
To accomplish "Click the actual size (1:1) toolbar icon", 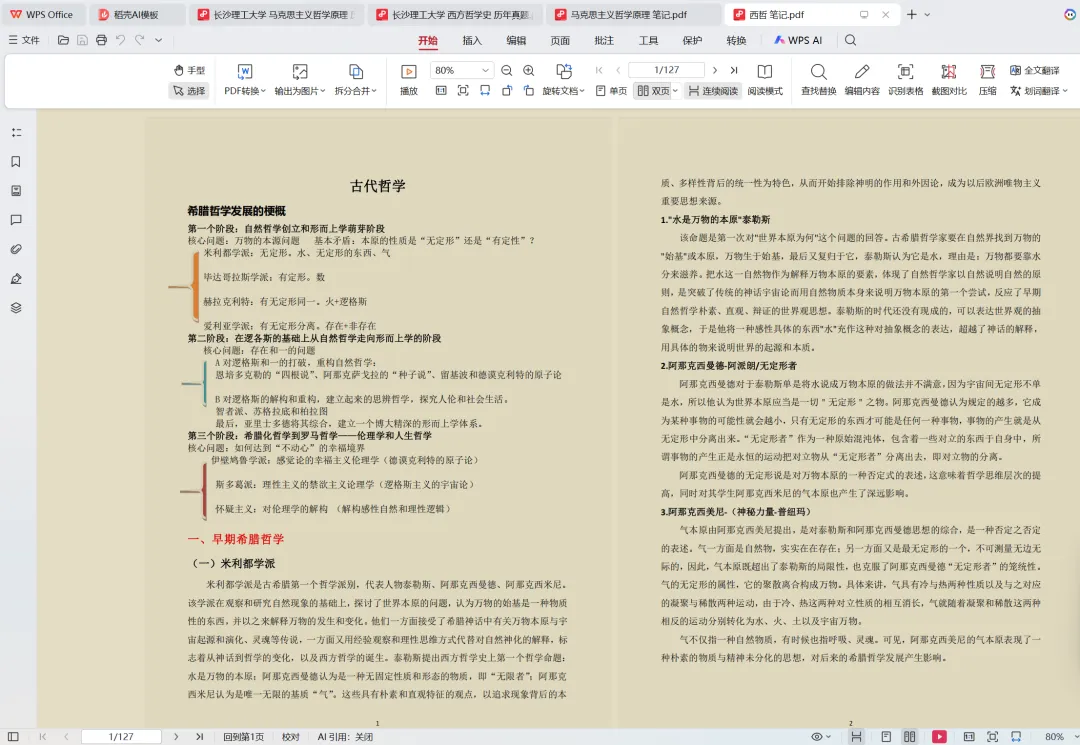I will [x=441, y=90].
